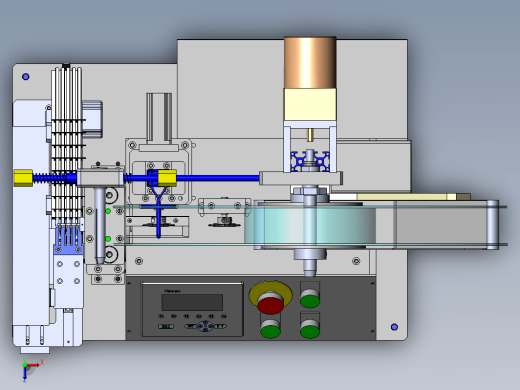The height and width of the screenshot is (390, 520).
Task: Click the red emergency stop button
Action: 270,306
